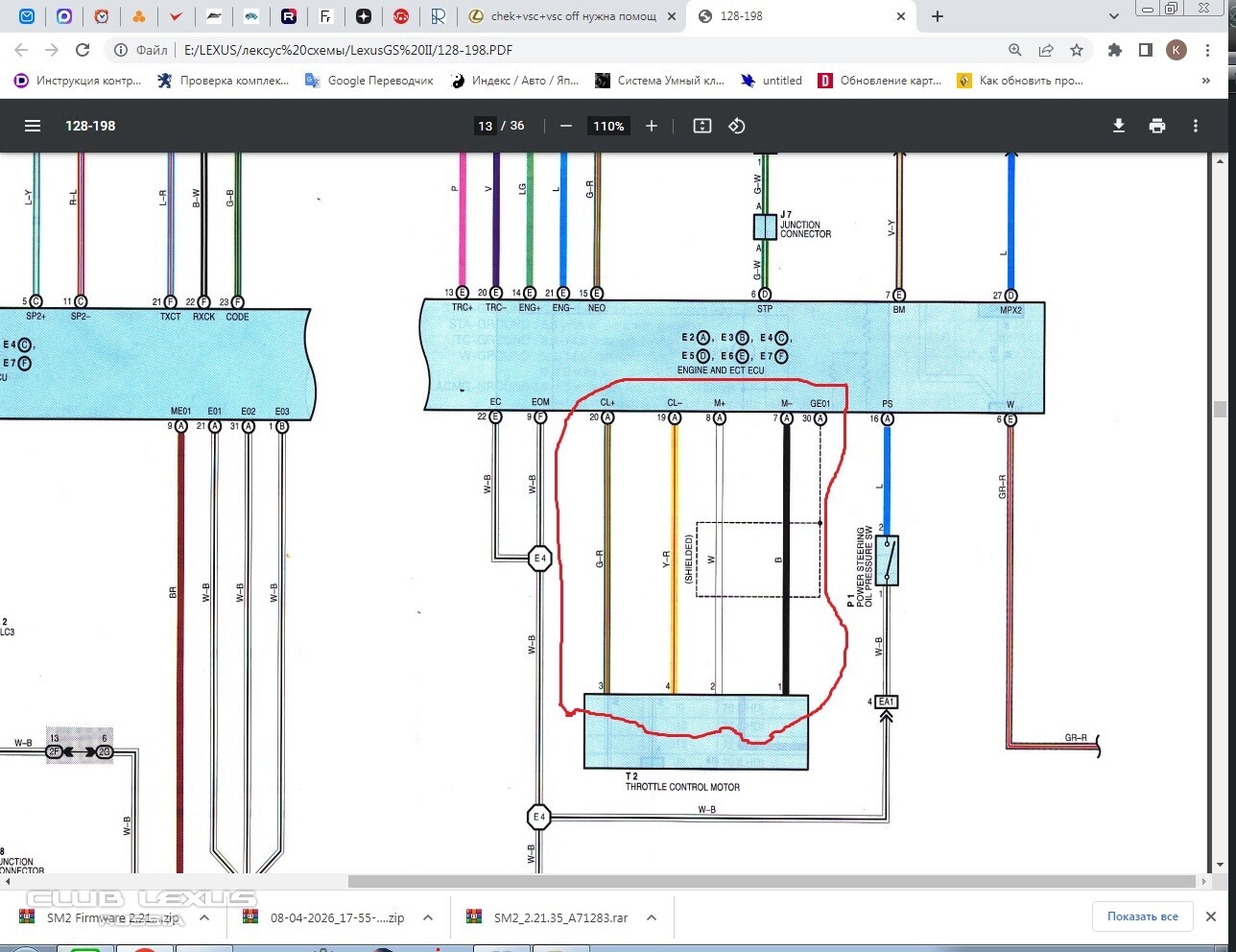Bookmark this page with the star icon
Screen dimensions: 1236x952
[1077, 50]
